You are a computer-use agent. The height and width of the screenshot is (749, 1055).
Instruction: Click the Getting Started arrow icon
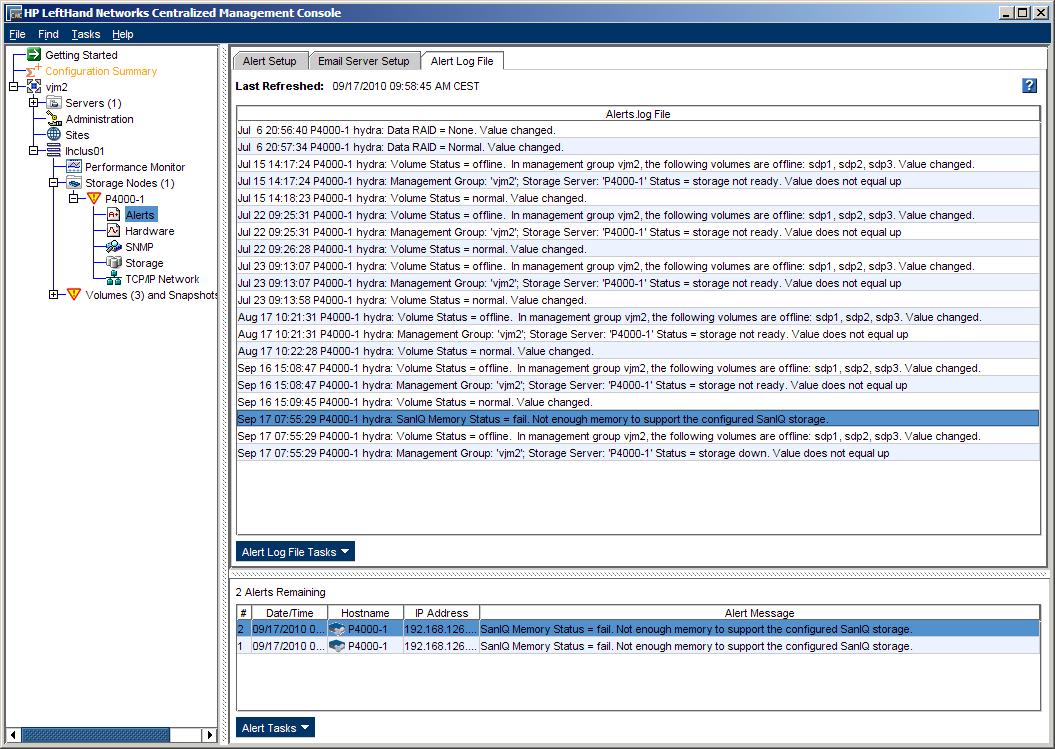(x=34, y=55)
